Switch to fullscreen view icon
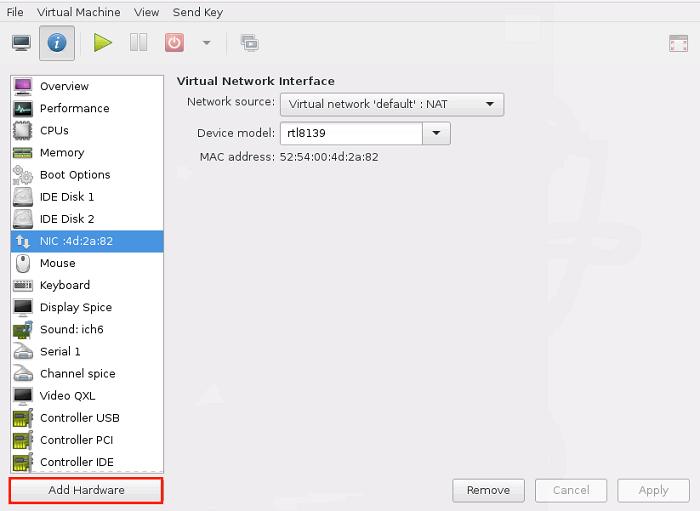The height and width of the screenshot is (511, 700). tap(678, 44)
